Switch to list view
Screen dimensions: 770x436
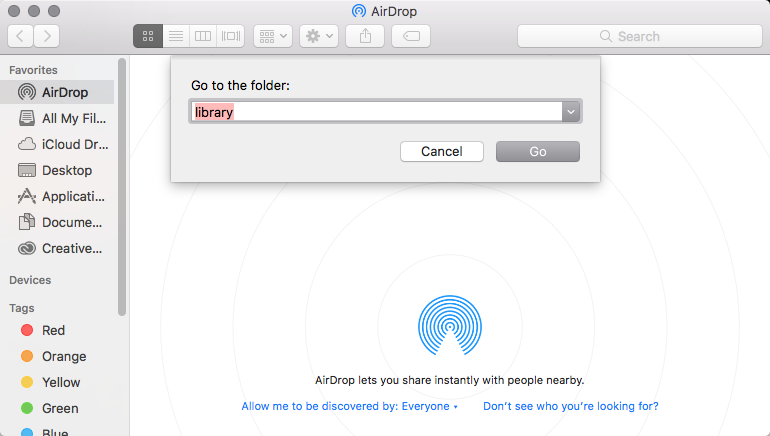click(x=176, y=36)
